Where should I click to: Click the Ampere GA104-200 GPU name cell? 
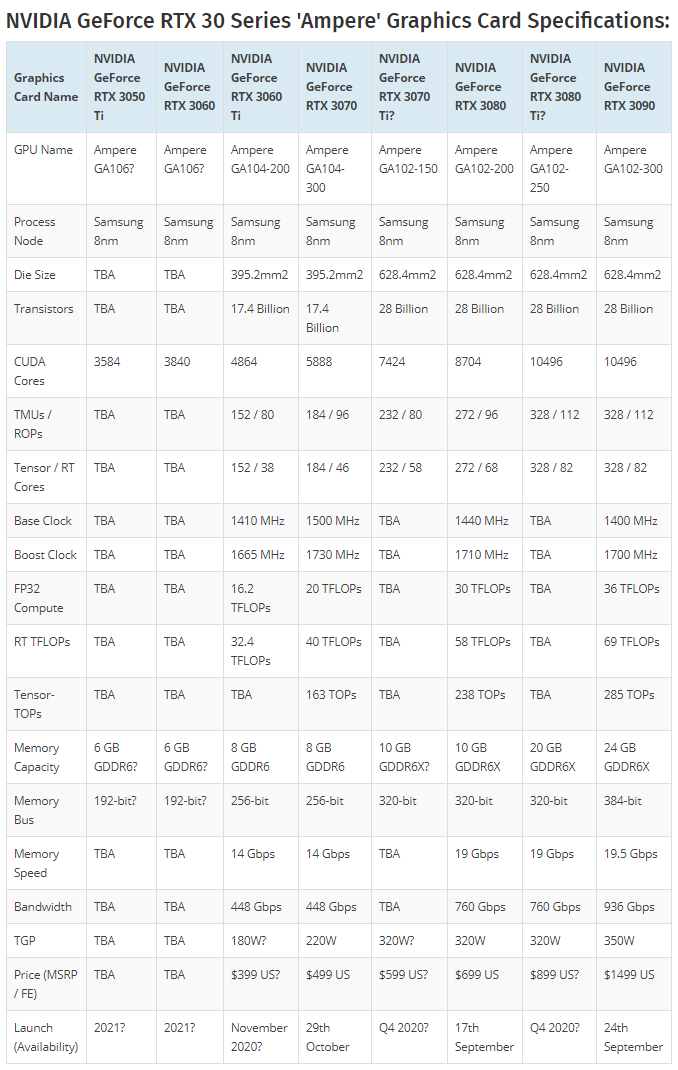[x=260, y=159]
